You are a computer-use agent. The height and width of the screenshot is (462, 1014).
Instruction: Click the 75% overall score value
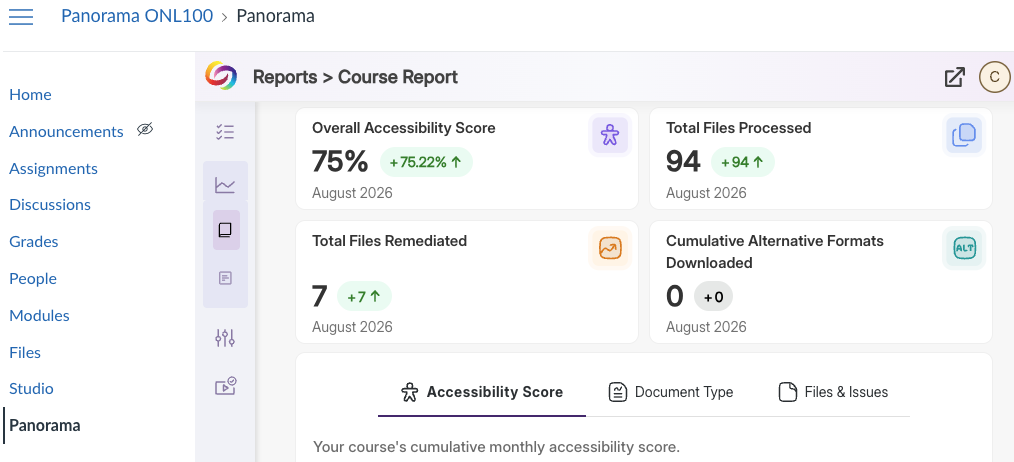tap(340, 162)
